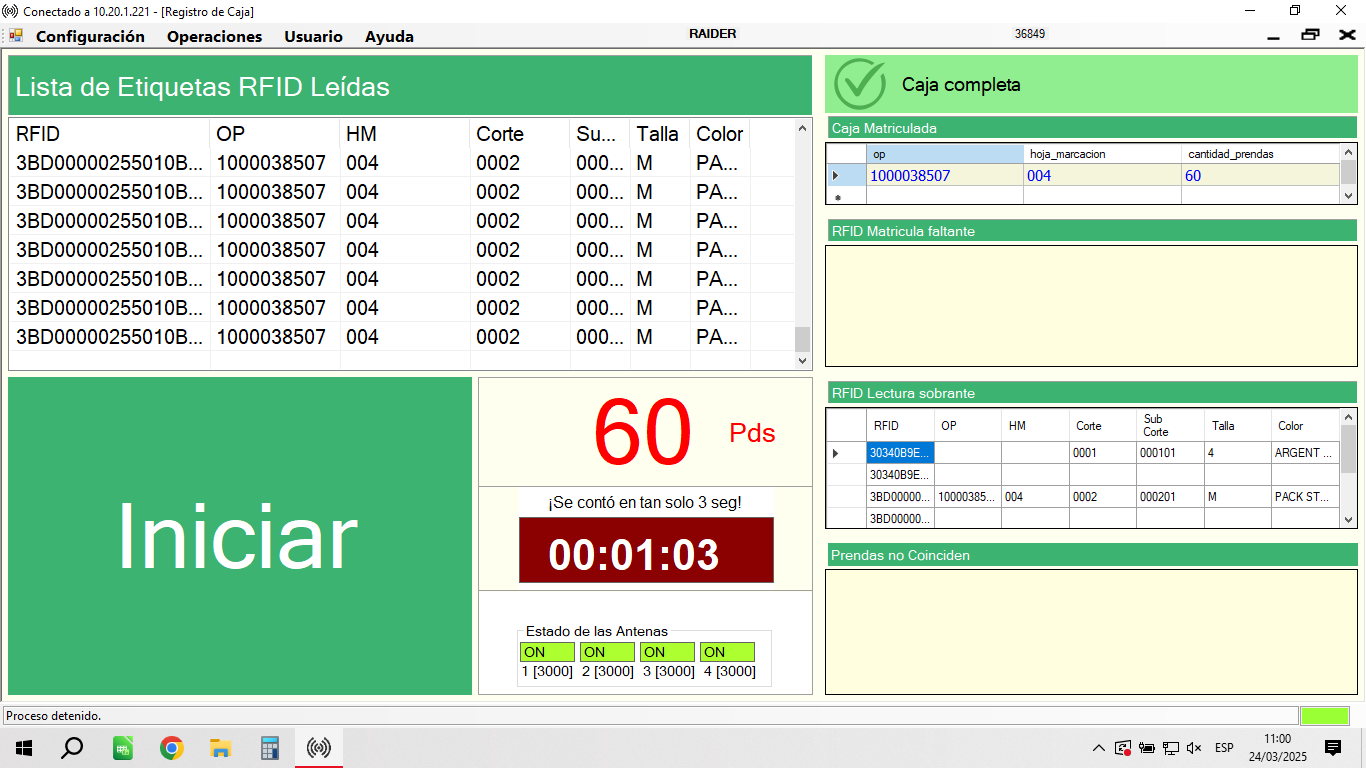Click the Talla column header in RFID list

[x=657, y=134]
